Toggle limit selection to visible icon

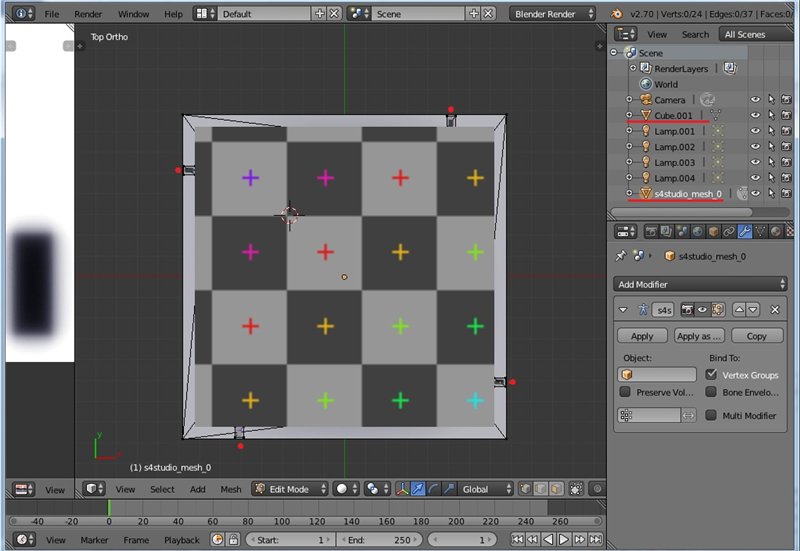(x=576, y=489)
